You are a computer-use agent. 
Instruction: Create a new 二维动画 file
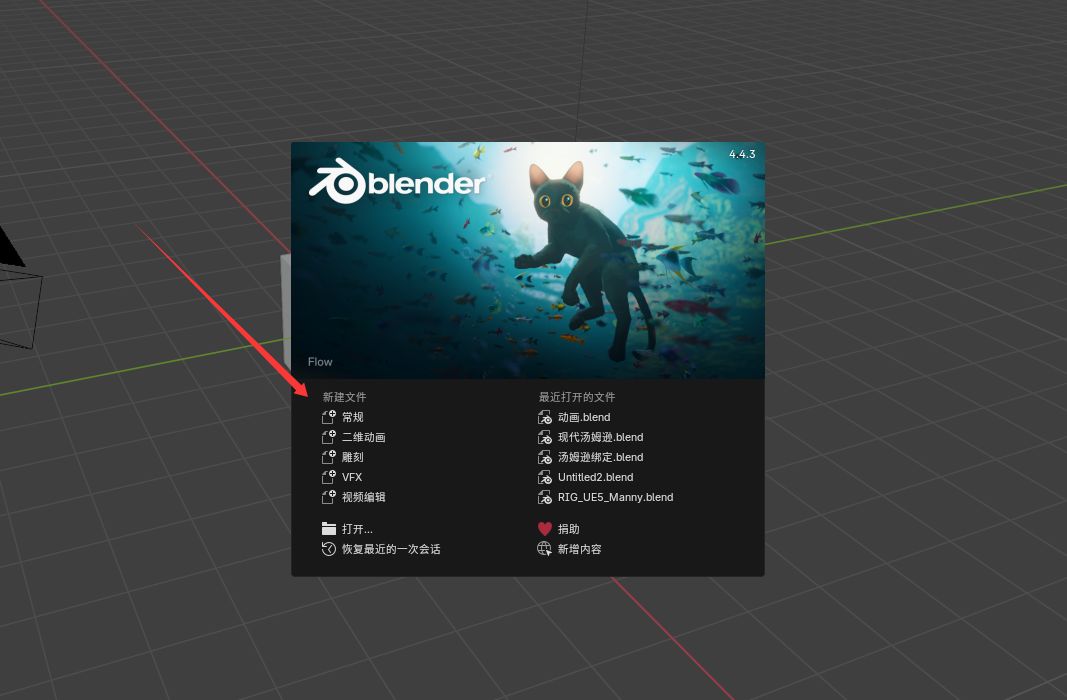(x=363, y=437)
